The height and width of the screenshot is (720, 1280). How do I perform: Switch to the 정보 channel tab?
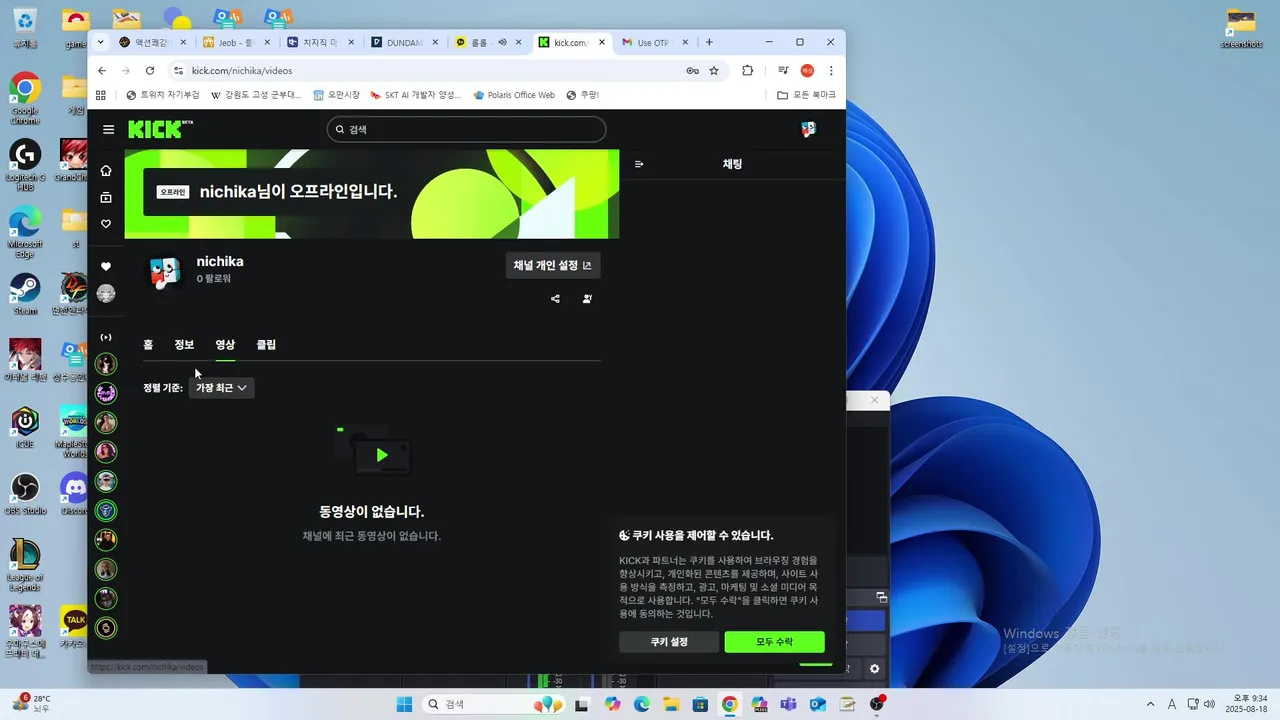pos(184,345)
